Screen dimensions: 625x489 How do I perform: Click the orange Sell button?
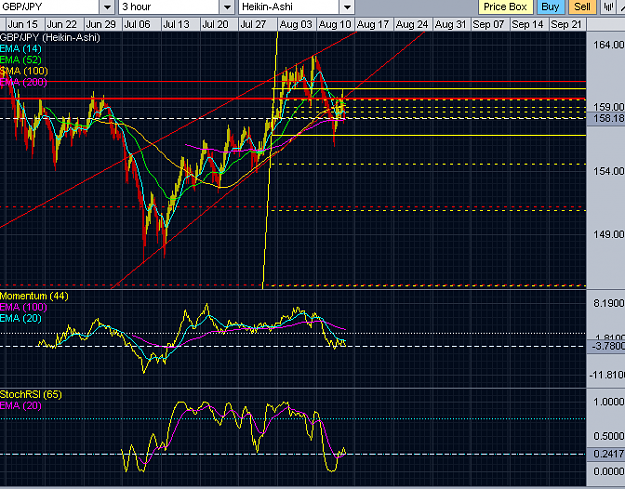click(582, 7)
